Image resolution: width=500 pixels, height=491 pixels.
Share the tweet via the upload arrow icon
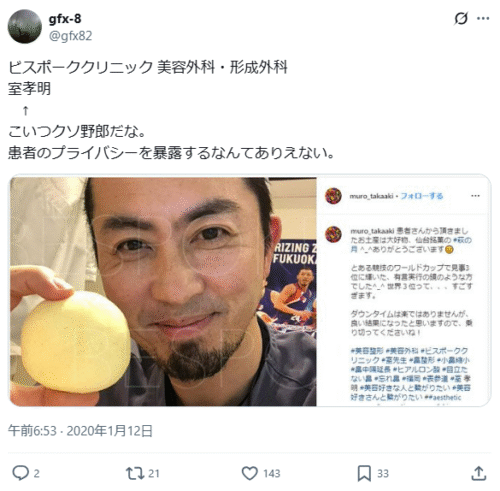coord(479,473)
